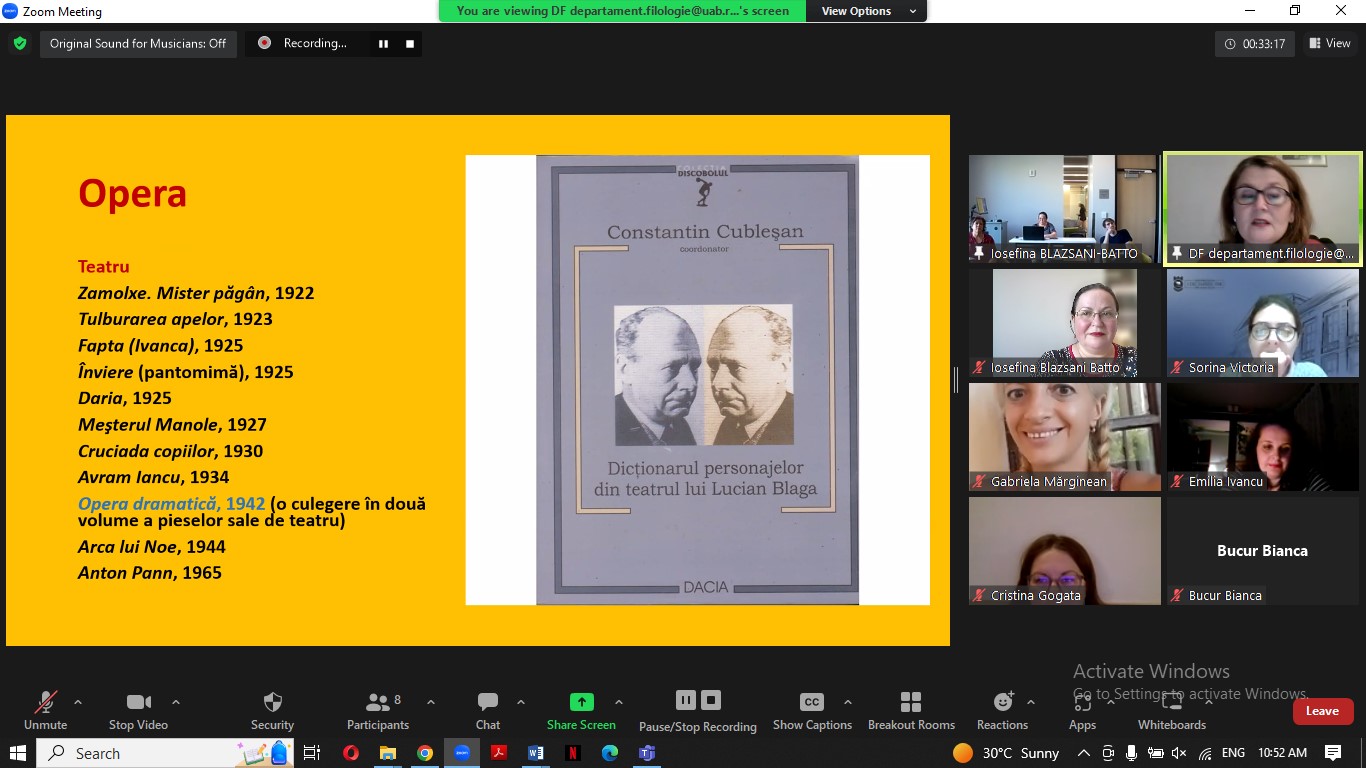Click the "Meşterul Manole, 1927" slide line
The image size is (1366, 768).
(172, 425)
